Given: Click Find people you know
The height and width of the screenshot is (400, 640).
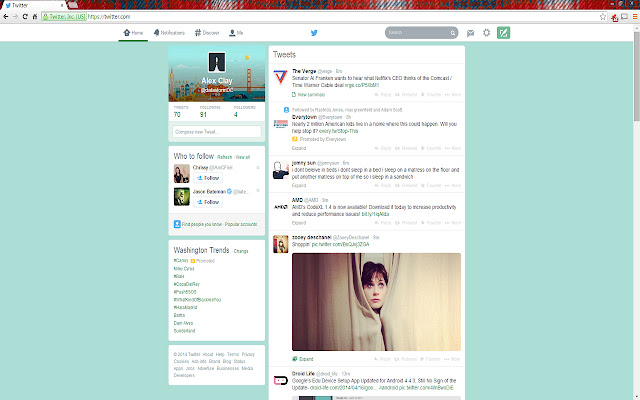Looking at the screenshot, I should [x=202, y=224].
